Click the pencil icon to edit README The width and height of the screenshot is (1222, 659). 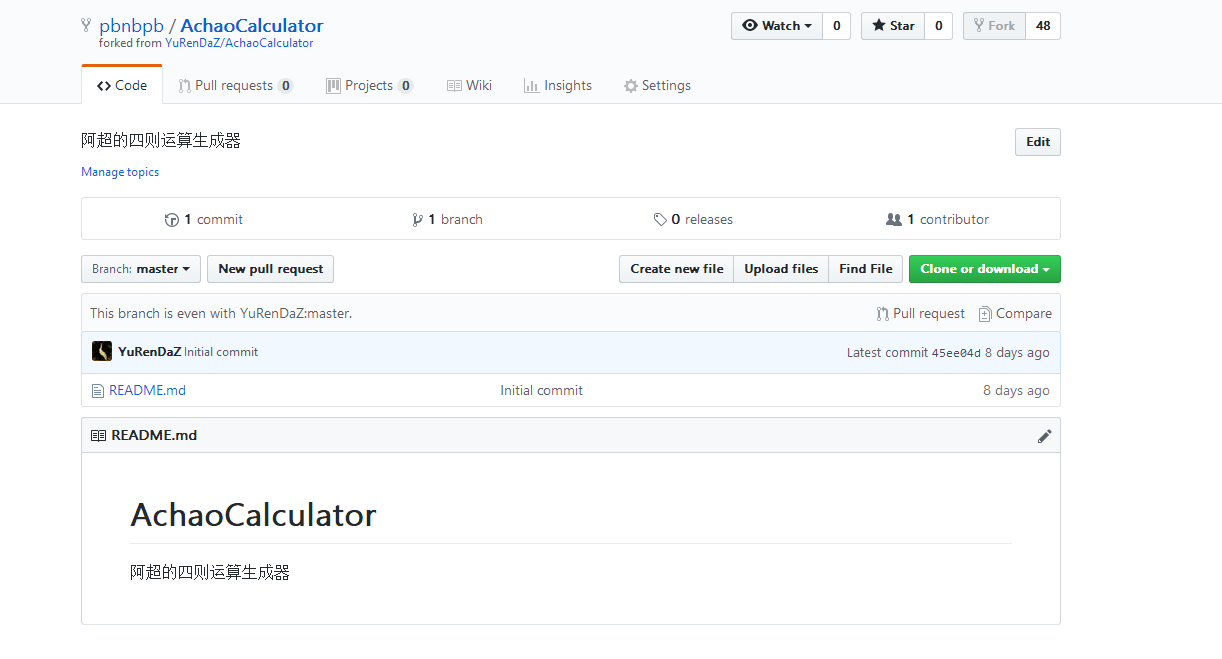(x=1045, y=436)
